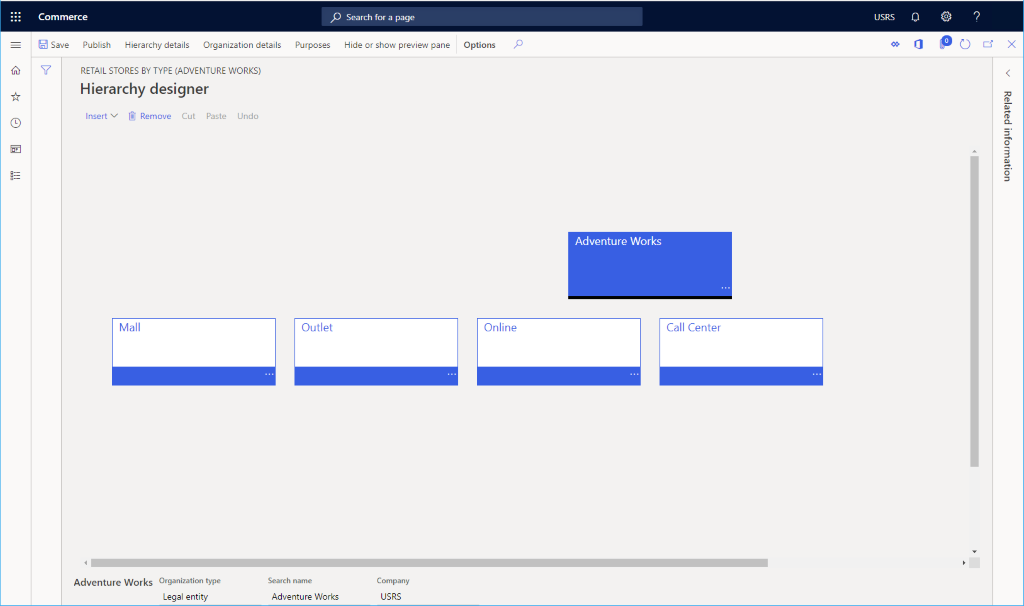The width and height of the screenshot is (1024, 606).
Task: Click the horizontal scrollbar right arrow
Action: (x=964, y=562)
